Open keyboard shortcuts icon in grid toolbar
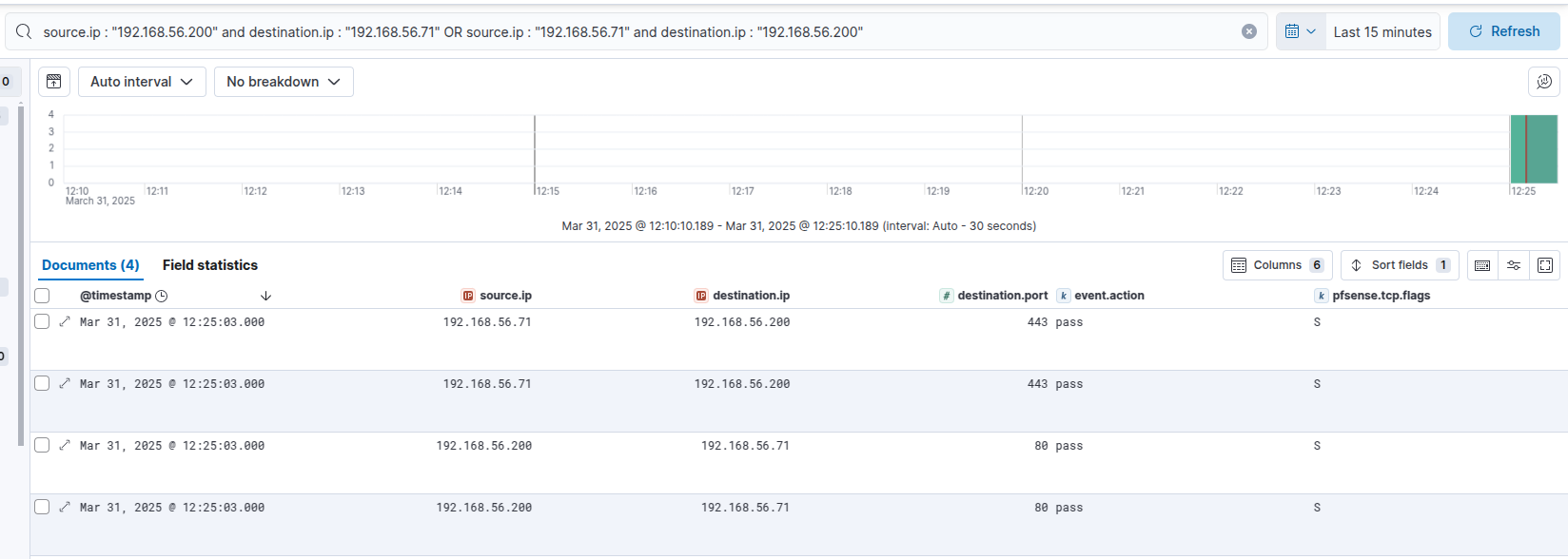 (x=1482, y=265)
